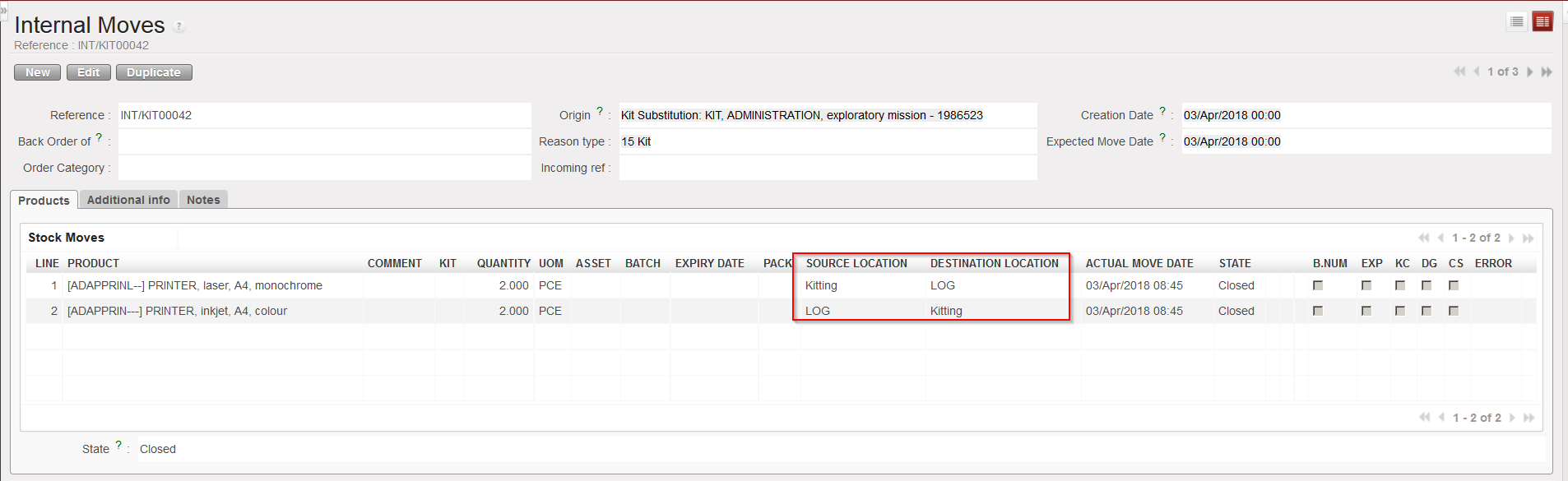Switch to form view icon
Screen dimensions: 1568x481
click(1542, 21)
